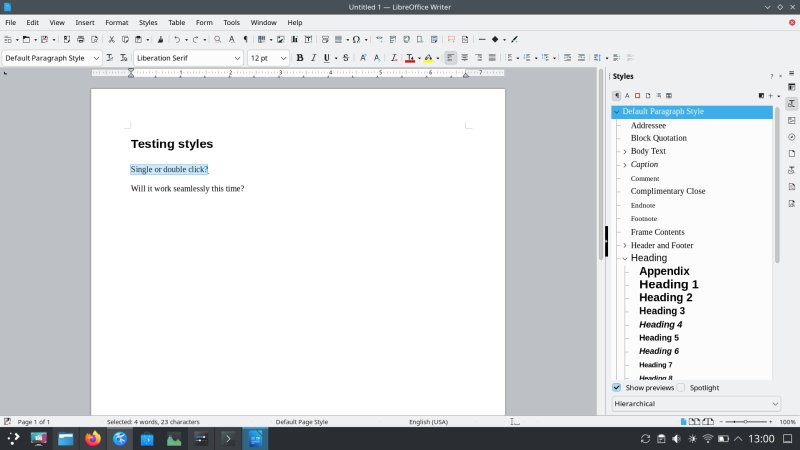Click the Fill Format Mode icon
Viewport: 800px width, 450px height.
[761, 95]
